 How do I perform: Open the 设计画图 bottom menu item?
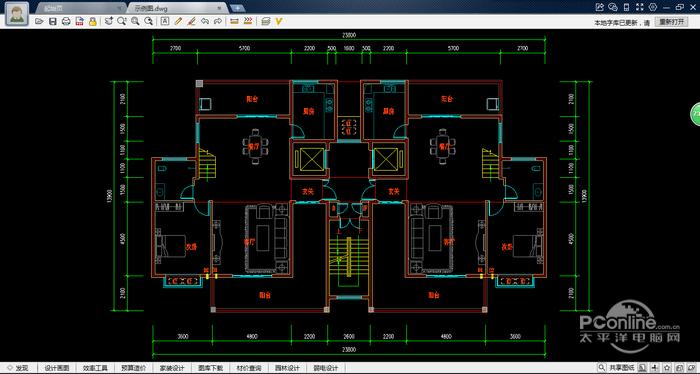(x=57, y=368)
